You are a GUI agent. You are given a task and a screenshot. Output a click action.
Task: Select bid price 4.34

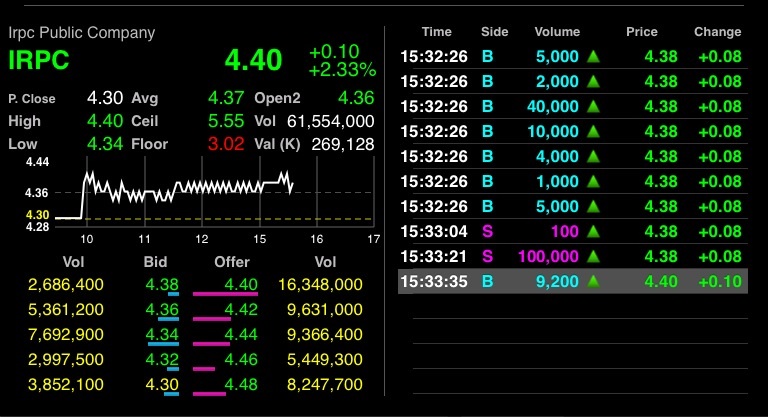[x=162, y=335]
